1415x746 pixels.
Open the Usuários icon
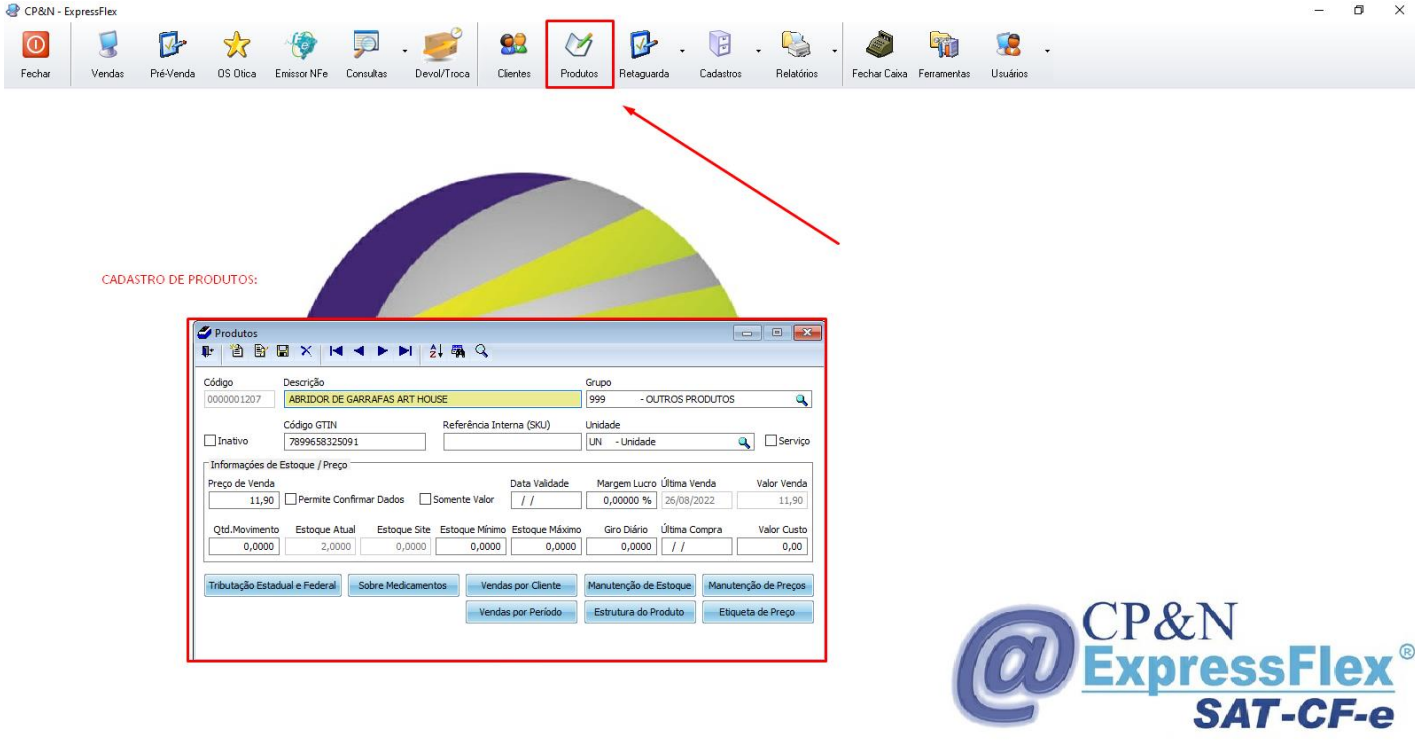[1009, 45]
